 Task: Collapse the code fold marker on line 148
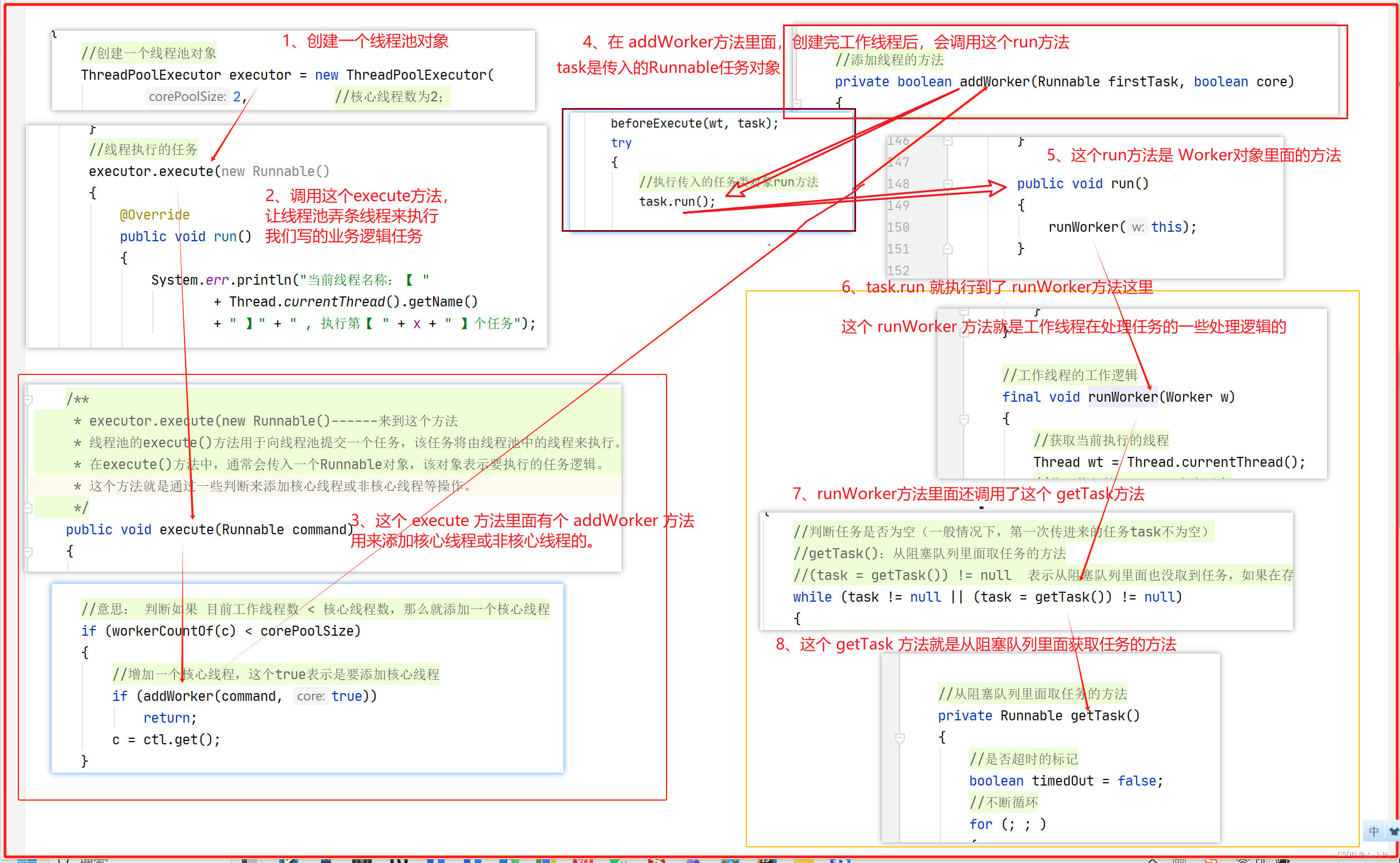click(x=948, y=184)
